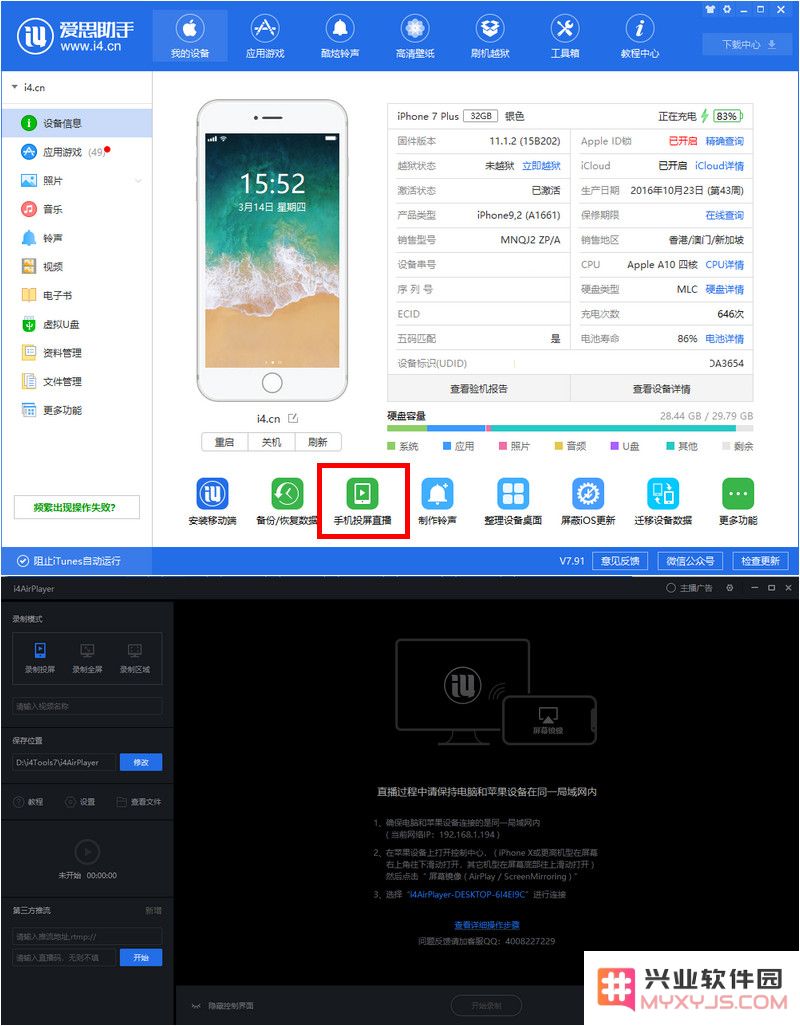The width and height of the screenshot is (800, 1026).
Task: Open i4AirPlayer settings gear in title bar
Action: [729, 588]
